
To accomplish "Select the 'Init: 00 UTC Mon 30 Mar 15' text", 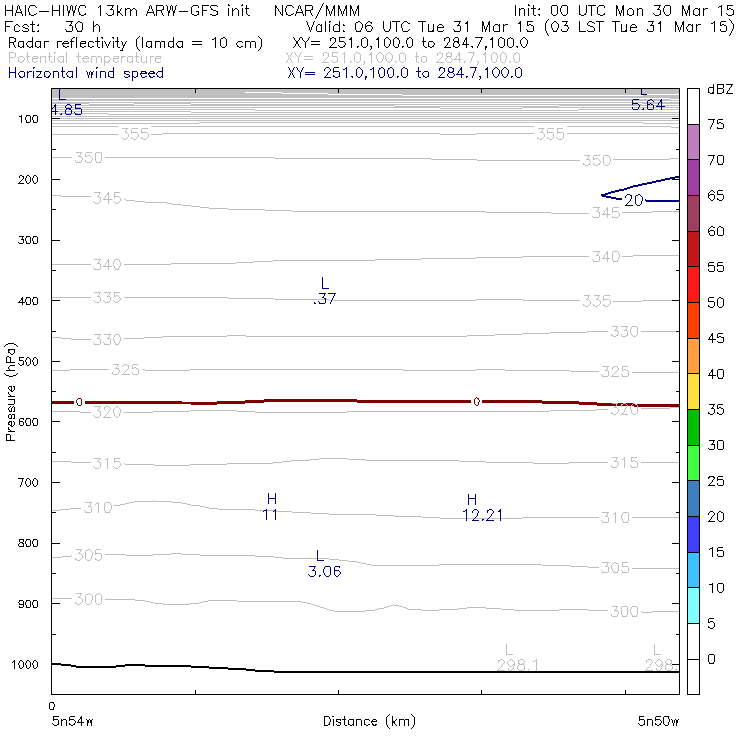I will click(624, 10).
